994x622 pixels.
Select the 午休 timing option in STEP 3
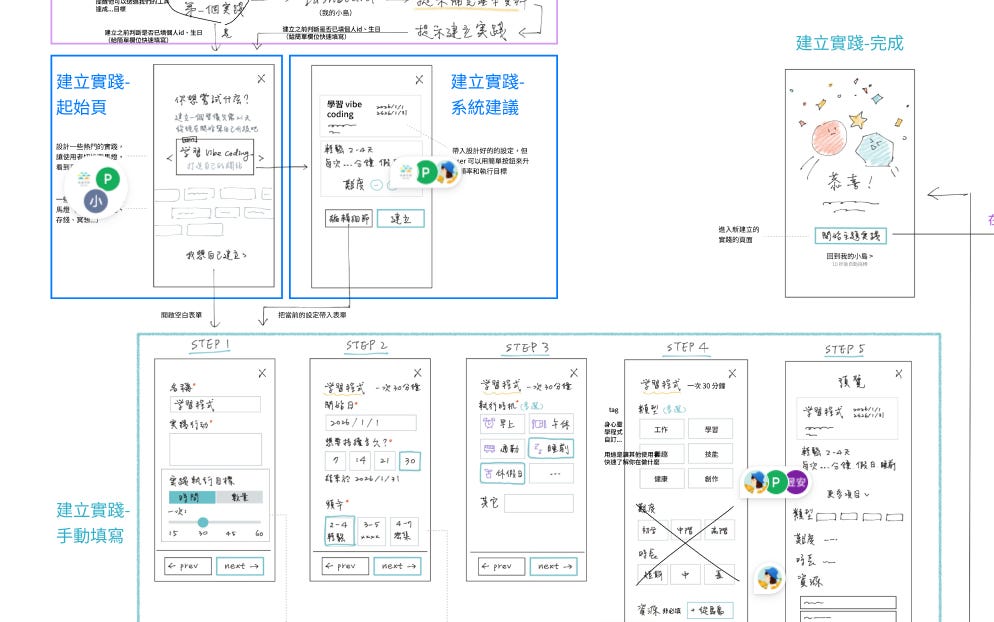coord(551,424)
